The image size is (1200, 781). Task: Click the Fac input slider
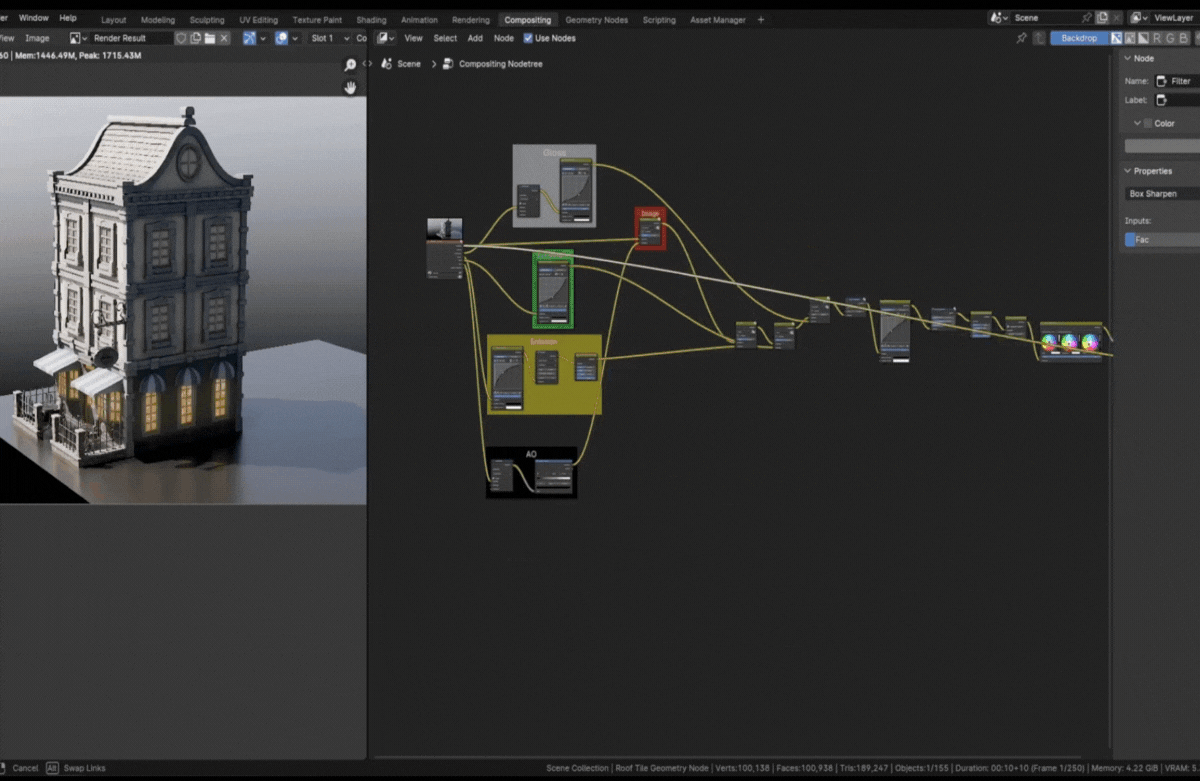[1160, 240]
